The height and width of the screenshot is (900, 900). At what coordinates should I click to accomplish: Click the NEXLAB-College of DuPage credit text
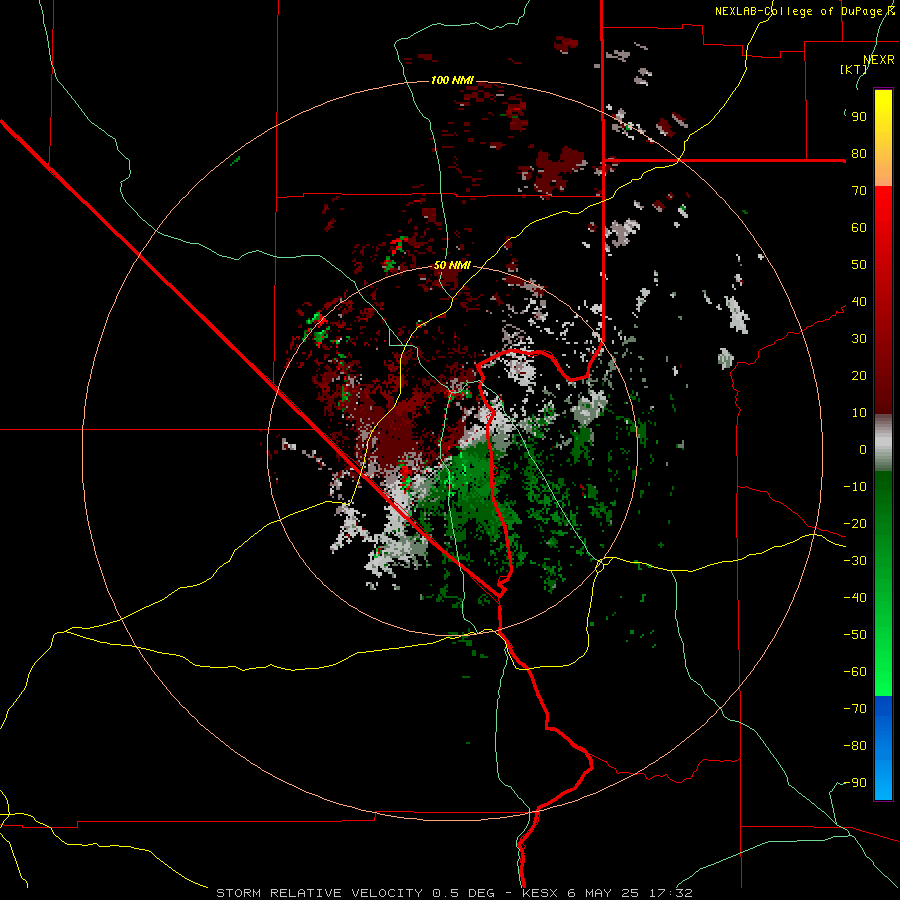tap(805, 11)
